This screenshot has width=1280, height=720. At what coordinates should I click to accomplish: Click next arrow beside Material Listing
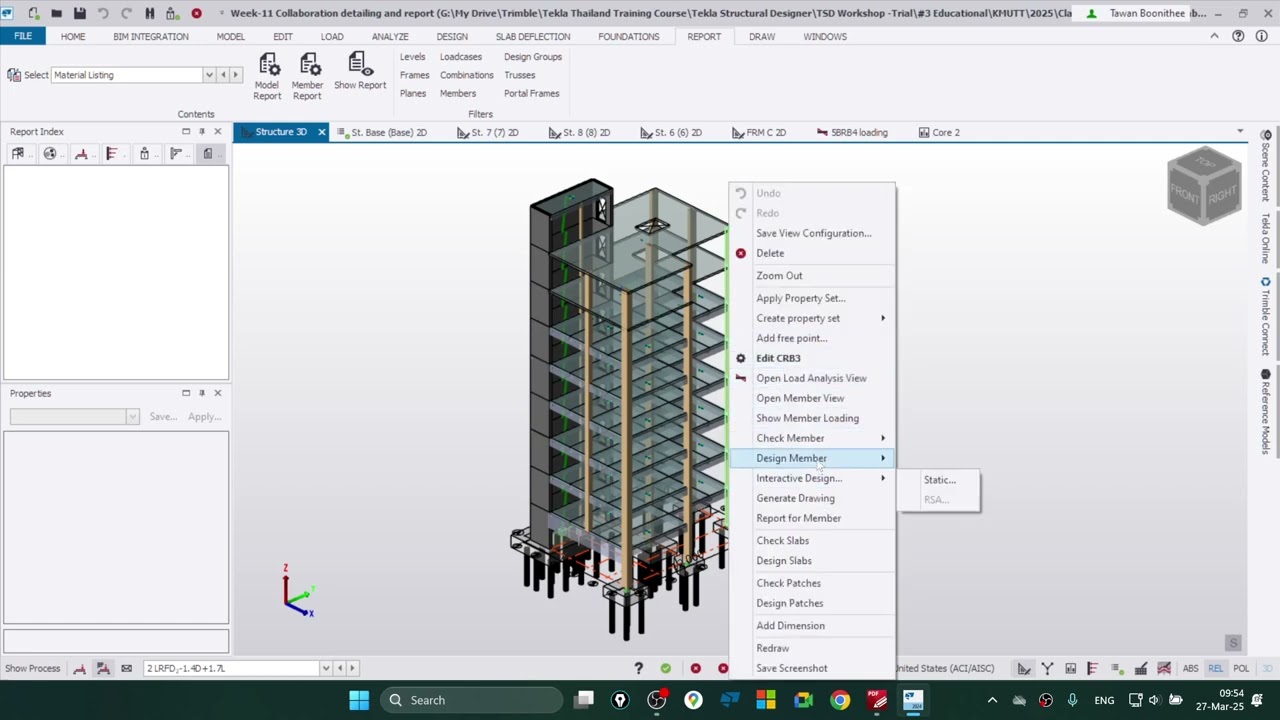point(236,75)
